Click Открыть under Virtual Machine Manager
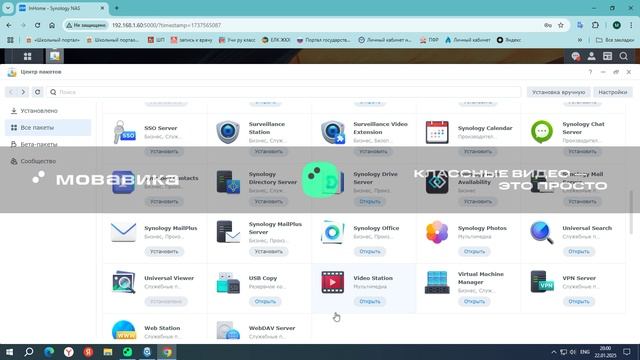This screenshot has height=360, width=640. pos(474,301)
